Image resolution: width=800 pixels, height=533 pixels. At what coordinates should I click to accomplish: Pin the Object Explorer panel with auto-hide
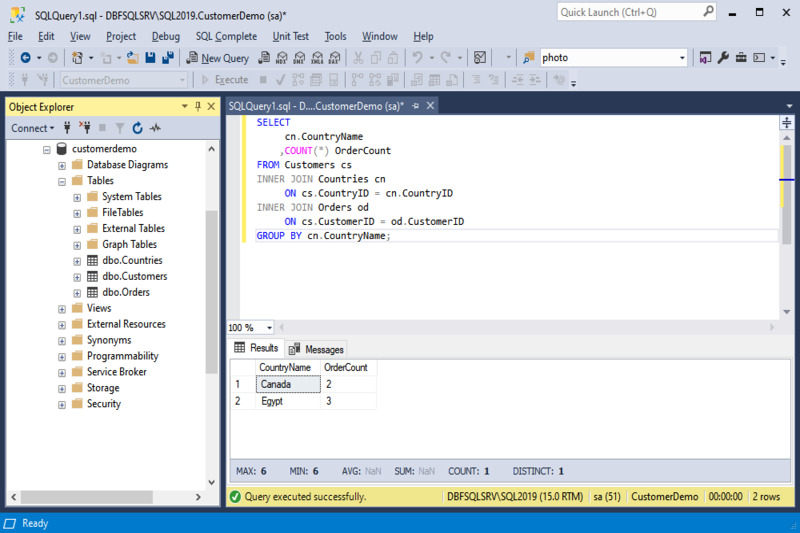[x=198, y=106]
